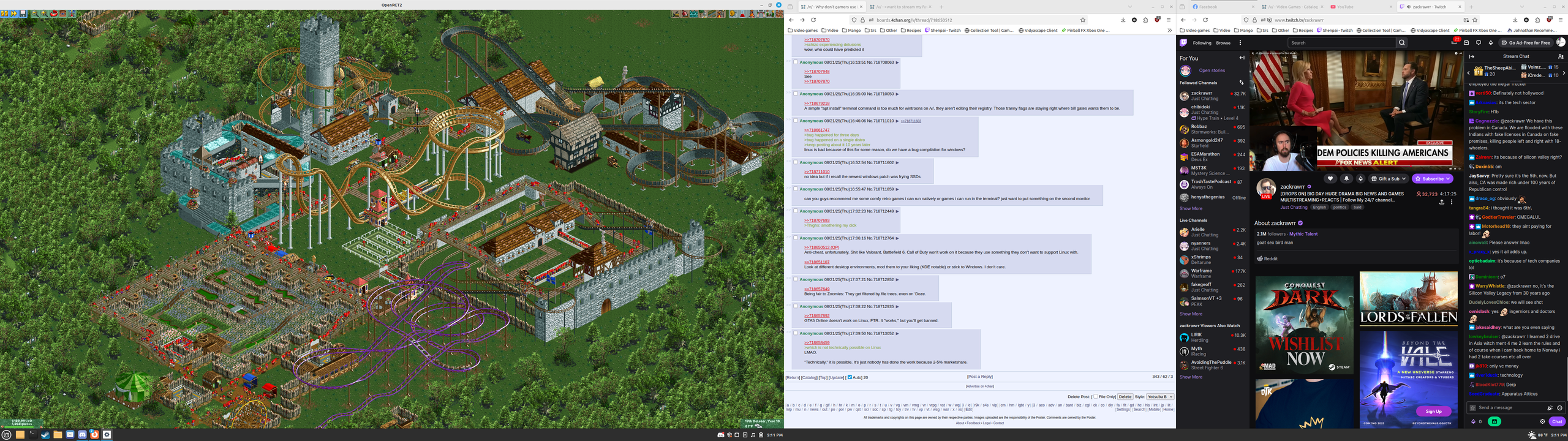The image size is (1568, 441).
Task: Collapse the For You sidebar
Action: (x=1242, y=58)
